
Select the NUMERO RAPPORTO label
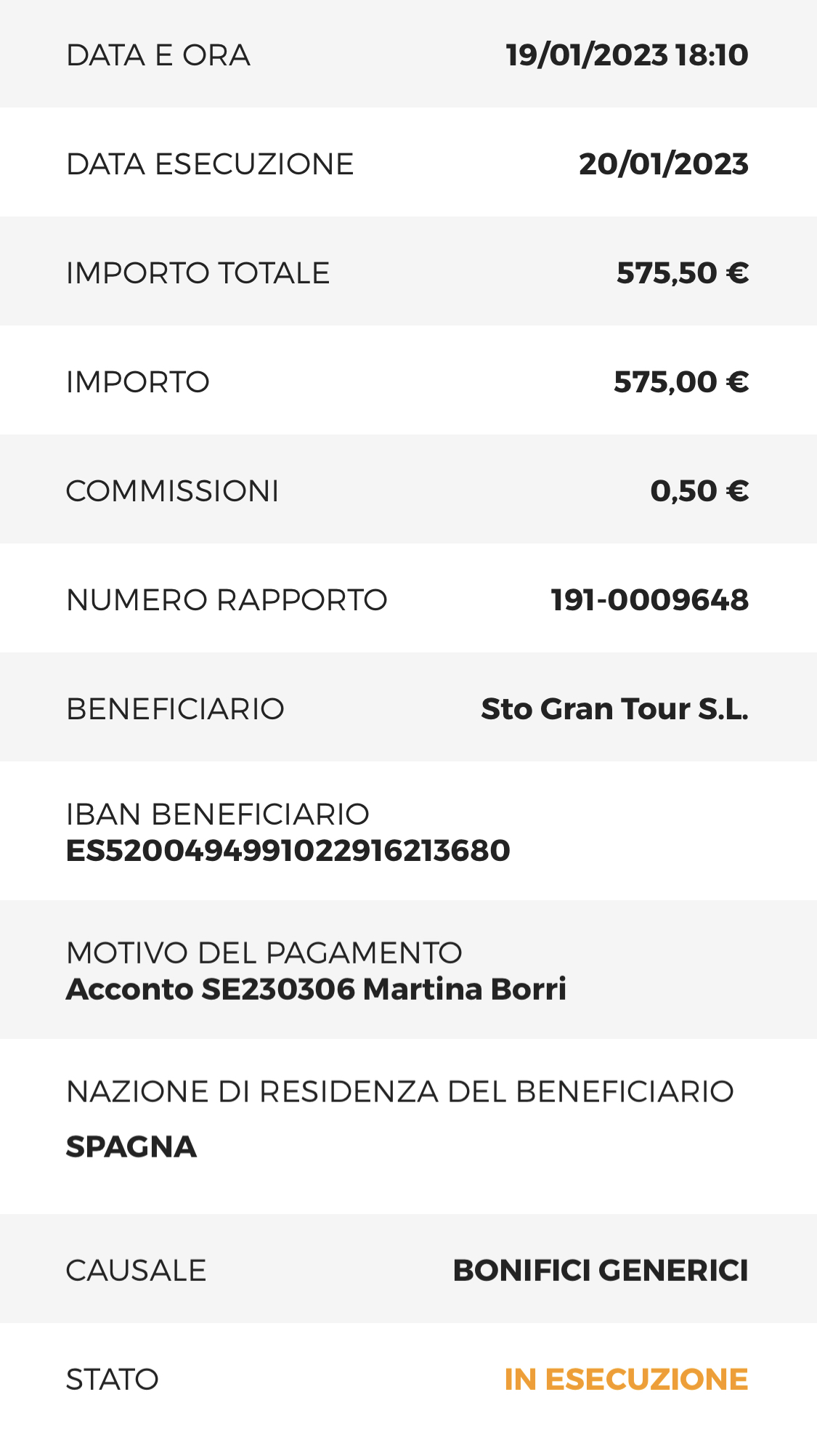[x=227, y=600]
